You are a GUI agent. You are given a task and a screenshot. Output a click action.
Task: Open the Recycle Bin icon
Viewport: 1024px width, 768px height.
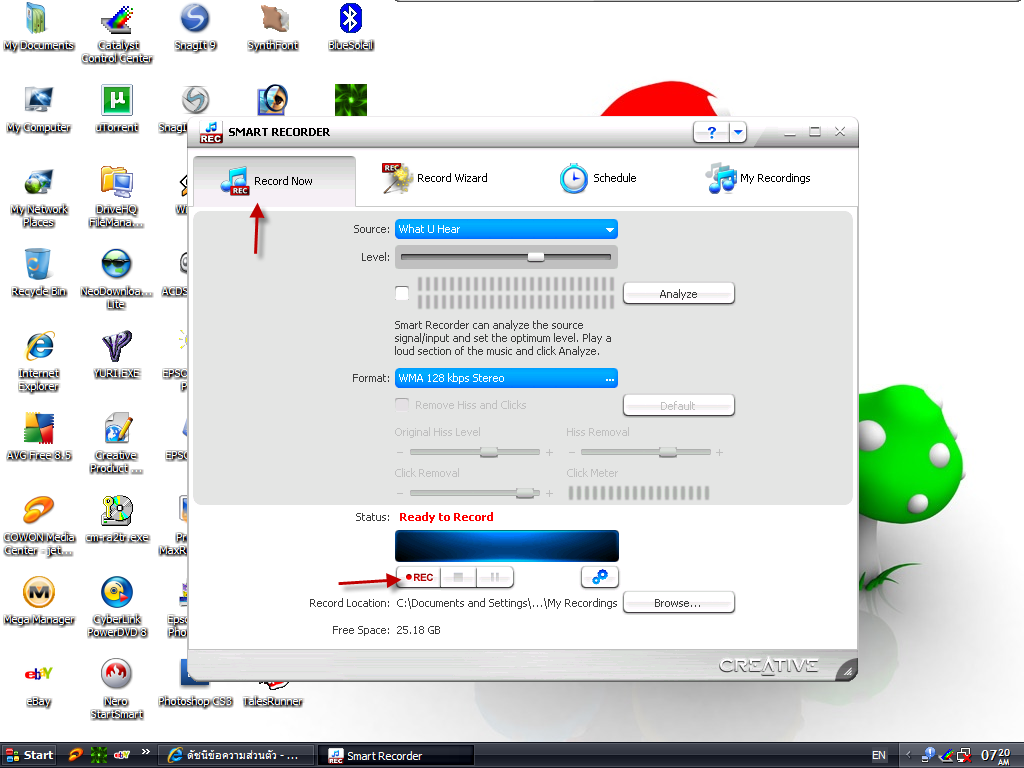38,273
